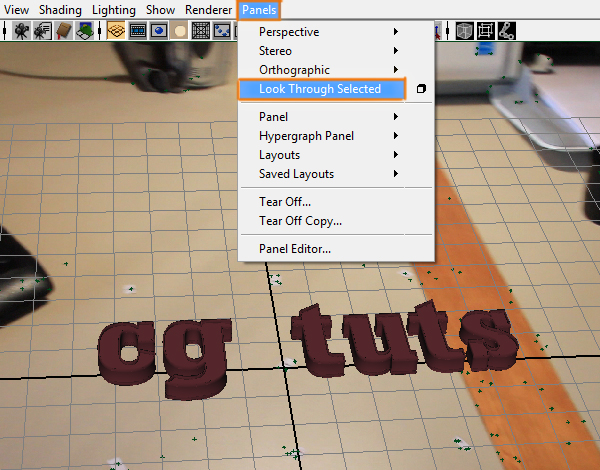Expand the Orthographic submenu
The image size is (600, 470).
pos(329,70)
